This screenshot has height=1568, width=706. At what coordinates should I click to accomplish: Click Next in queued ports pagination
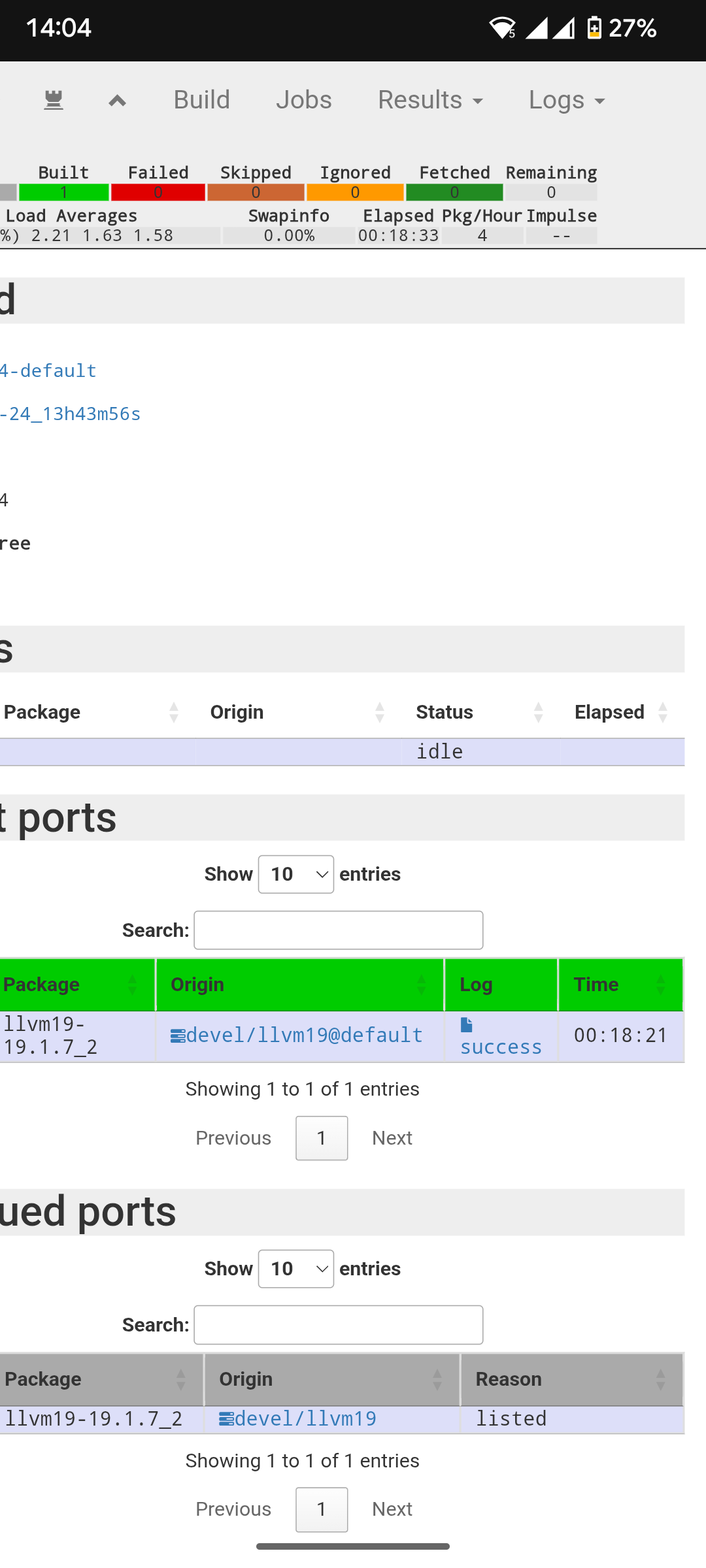click(x=392, y=1509)
